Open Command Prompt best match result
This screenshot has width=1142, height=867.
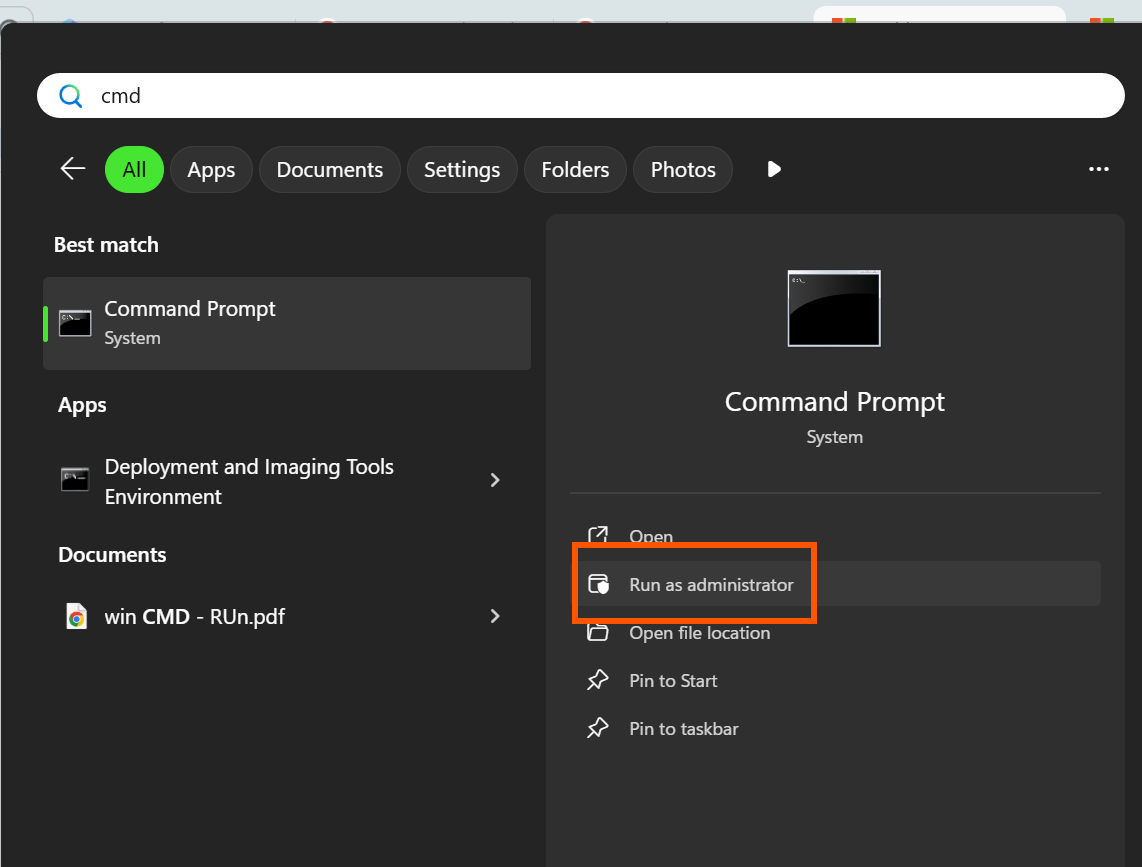tap(287, 323)
